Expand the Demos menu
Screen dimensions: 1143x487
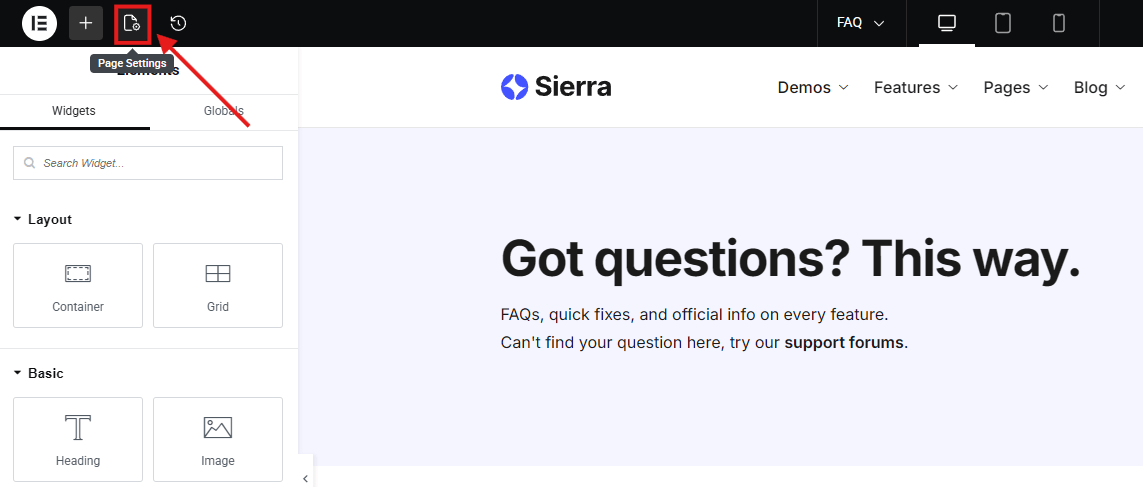click(x=813, y=87)
